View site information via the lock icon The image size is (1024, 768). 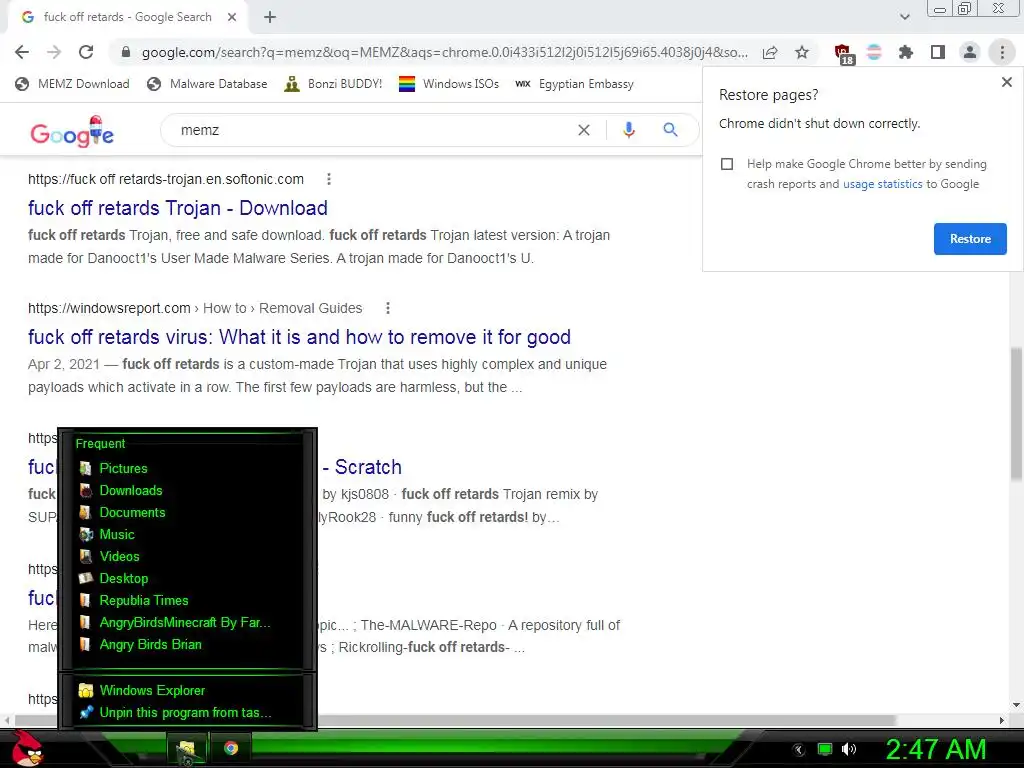point(126,52)
